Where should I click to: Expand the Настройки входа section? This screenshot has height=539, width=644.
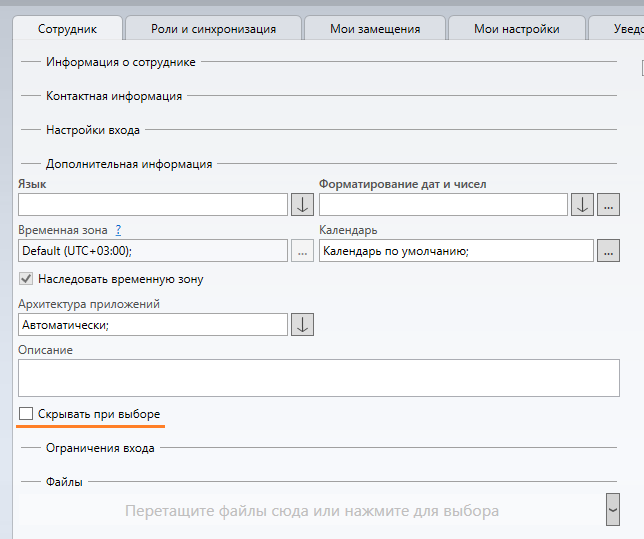[x=92, y=130]
